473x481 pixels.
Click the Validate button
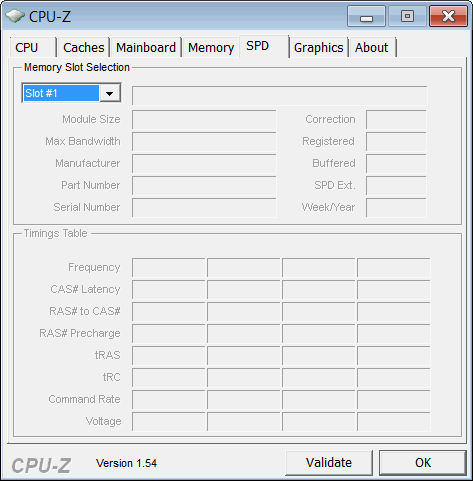pyautogui.click(x=329, y=463)
